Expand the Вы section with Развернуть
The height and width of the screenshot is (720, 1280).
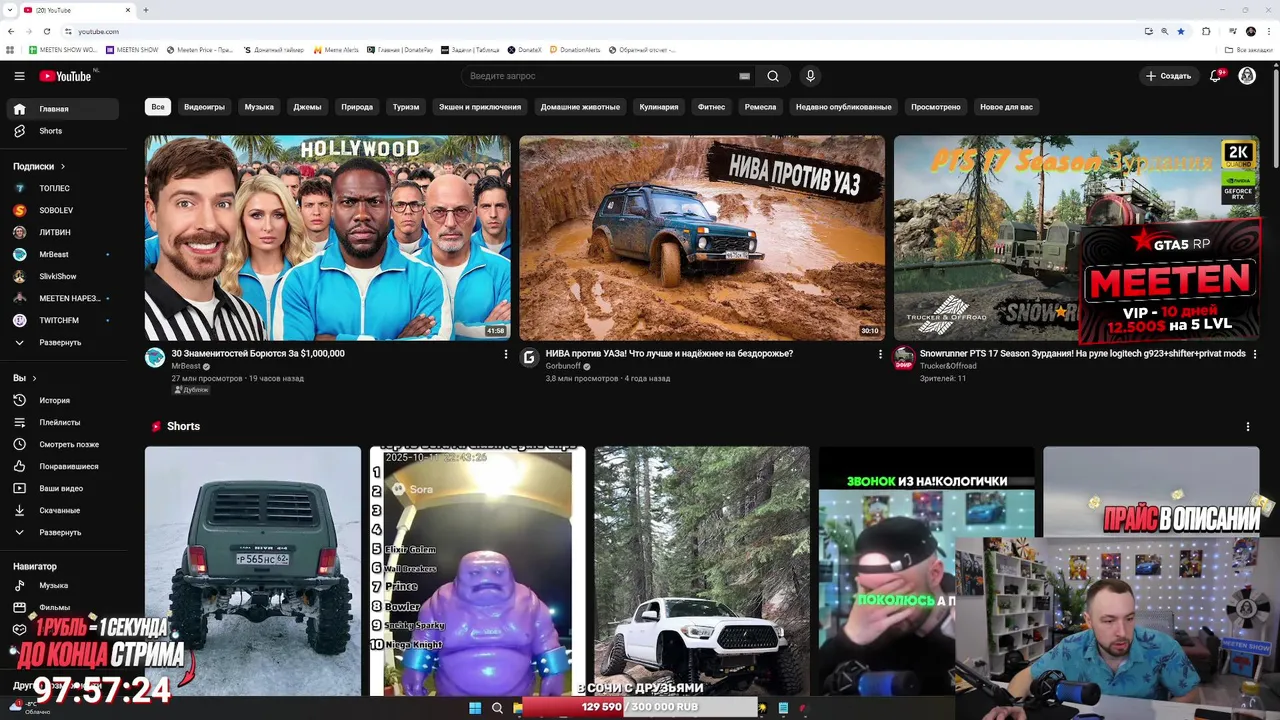tap(62, 532)
